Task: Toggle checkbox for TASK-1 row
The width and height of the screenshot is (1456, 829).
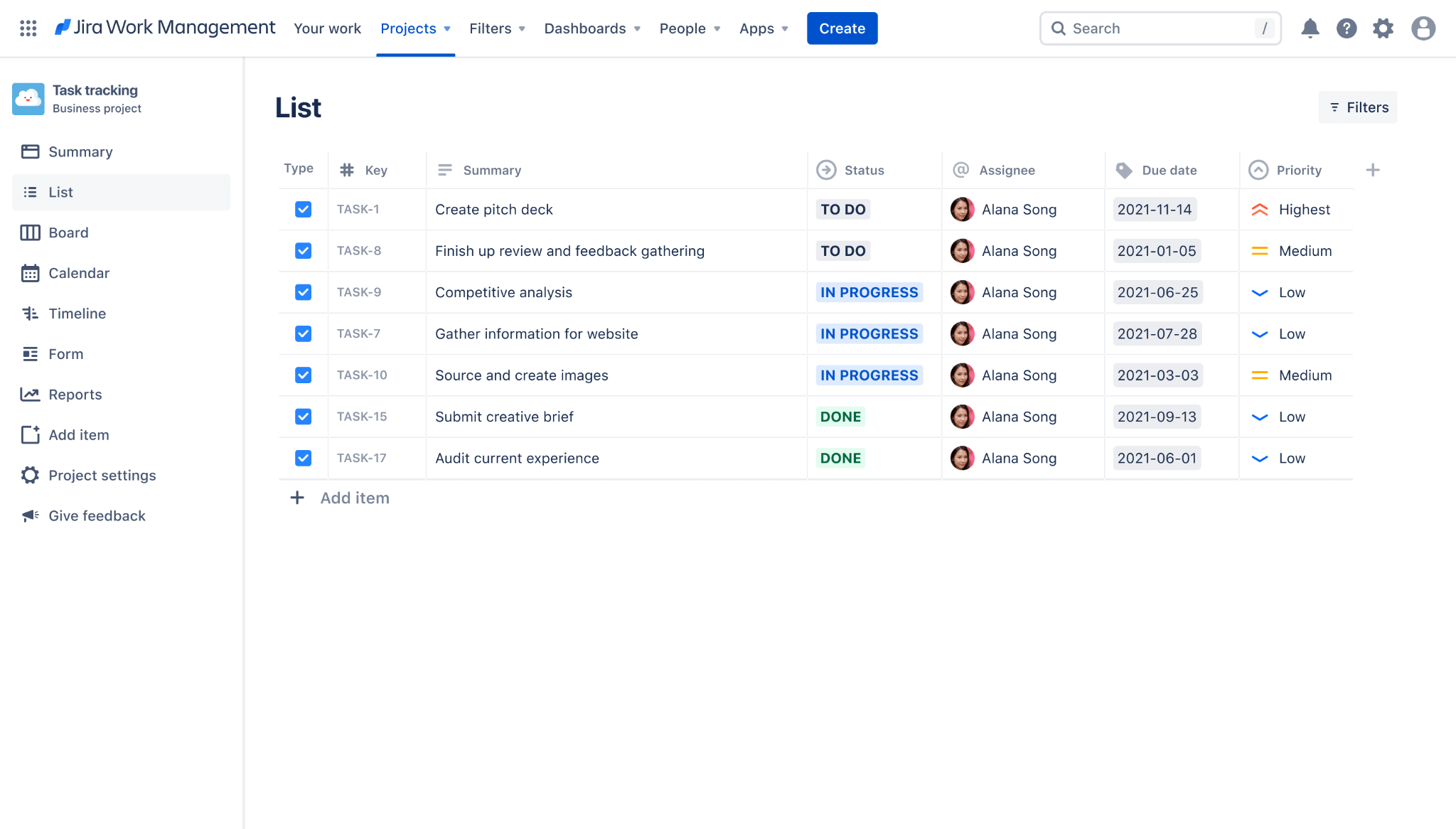Action: pos(303,209)
